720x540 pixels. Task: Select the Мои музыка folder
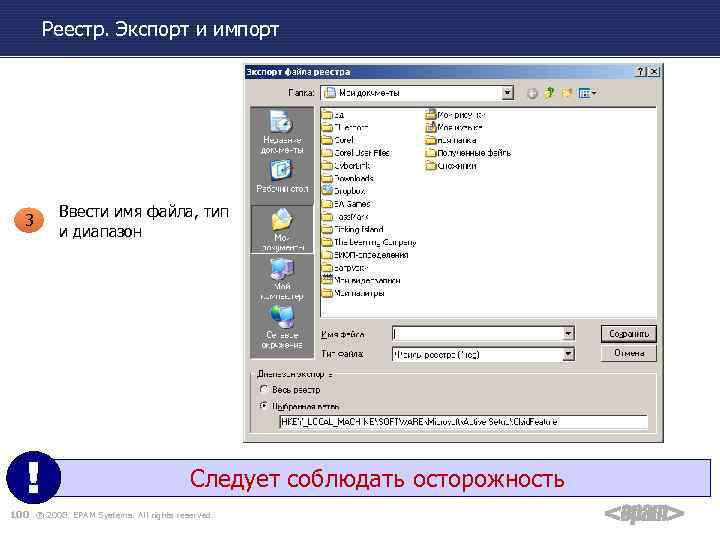pos(454,127)
